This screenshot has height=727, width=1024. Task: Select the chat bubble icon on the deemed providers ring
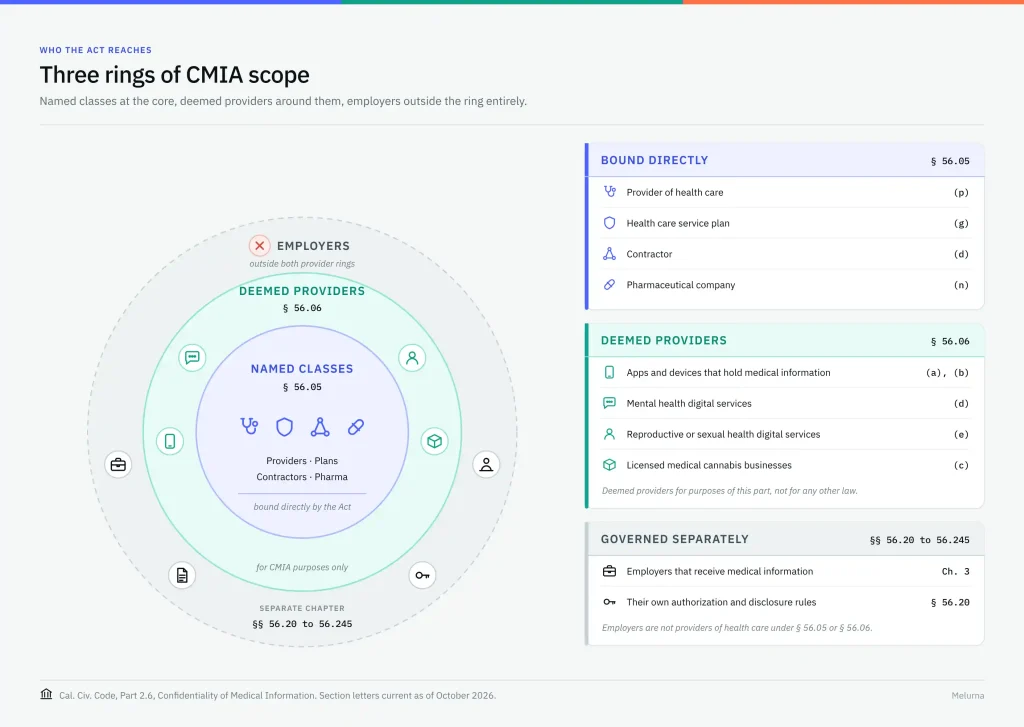point(192,357)
